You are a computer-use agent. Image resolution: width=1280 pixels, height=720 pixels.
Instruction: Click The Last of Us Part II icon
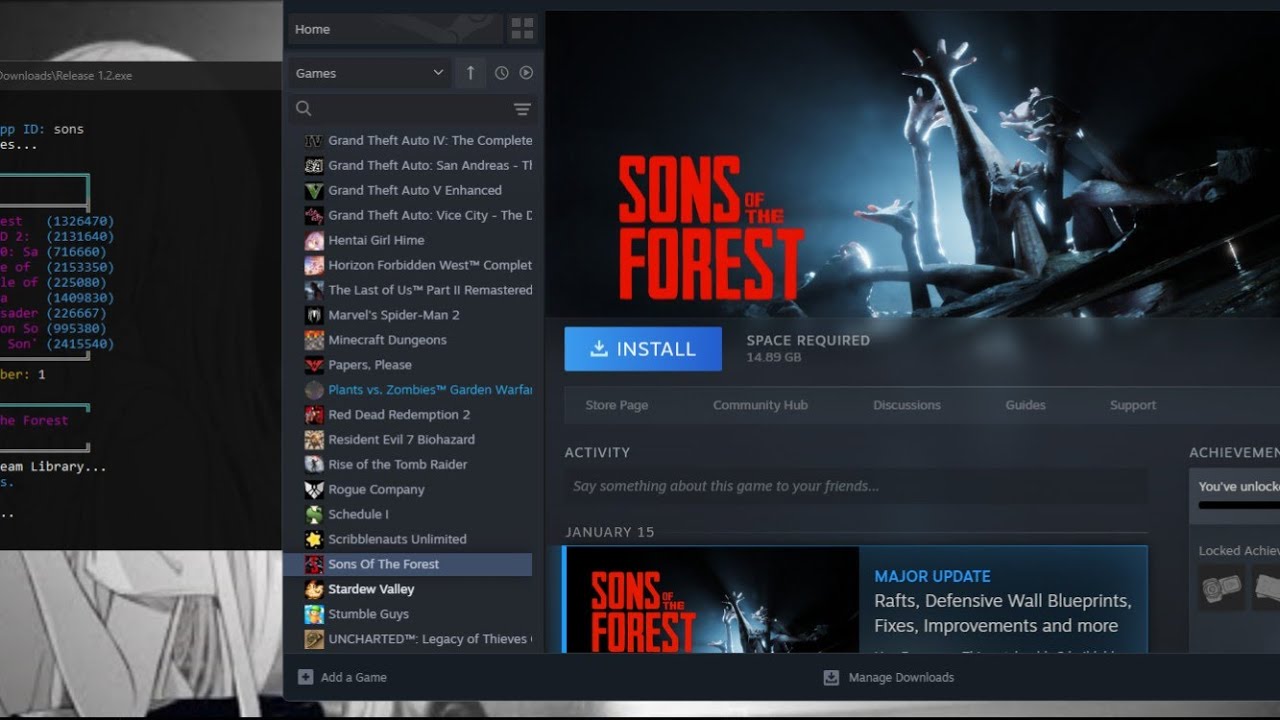314,290
